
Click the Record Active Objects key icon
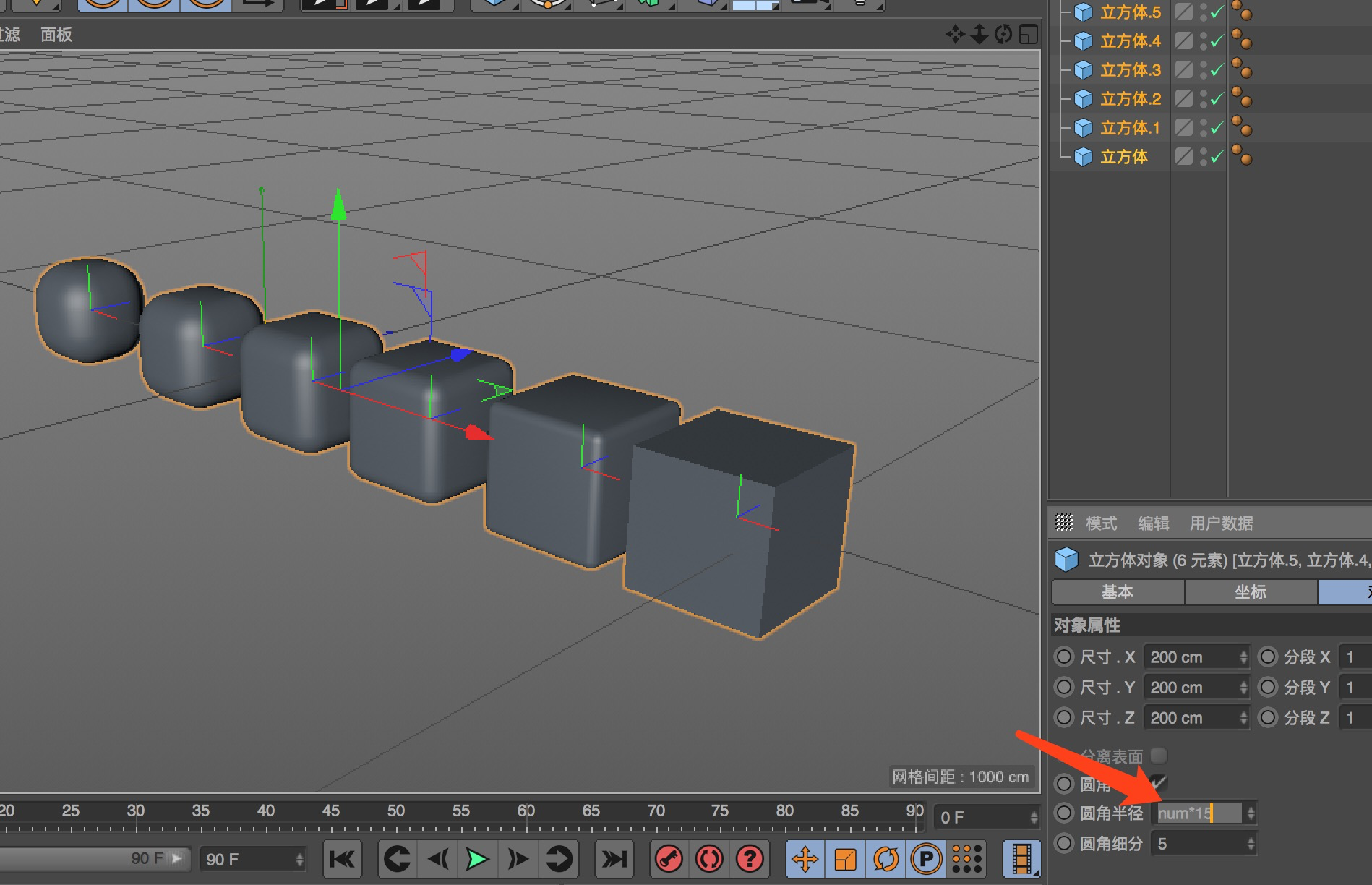click(669, 859)
